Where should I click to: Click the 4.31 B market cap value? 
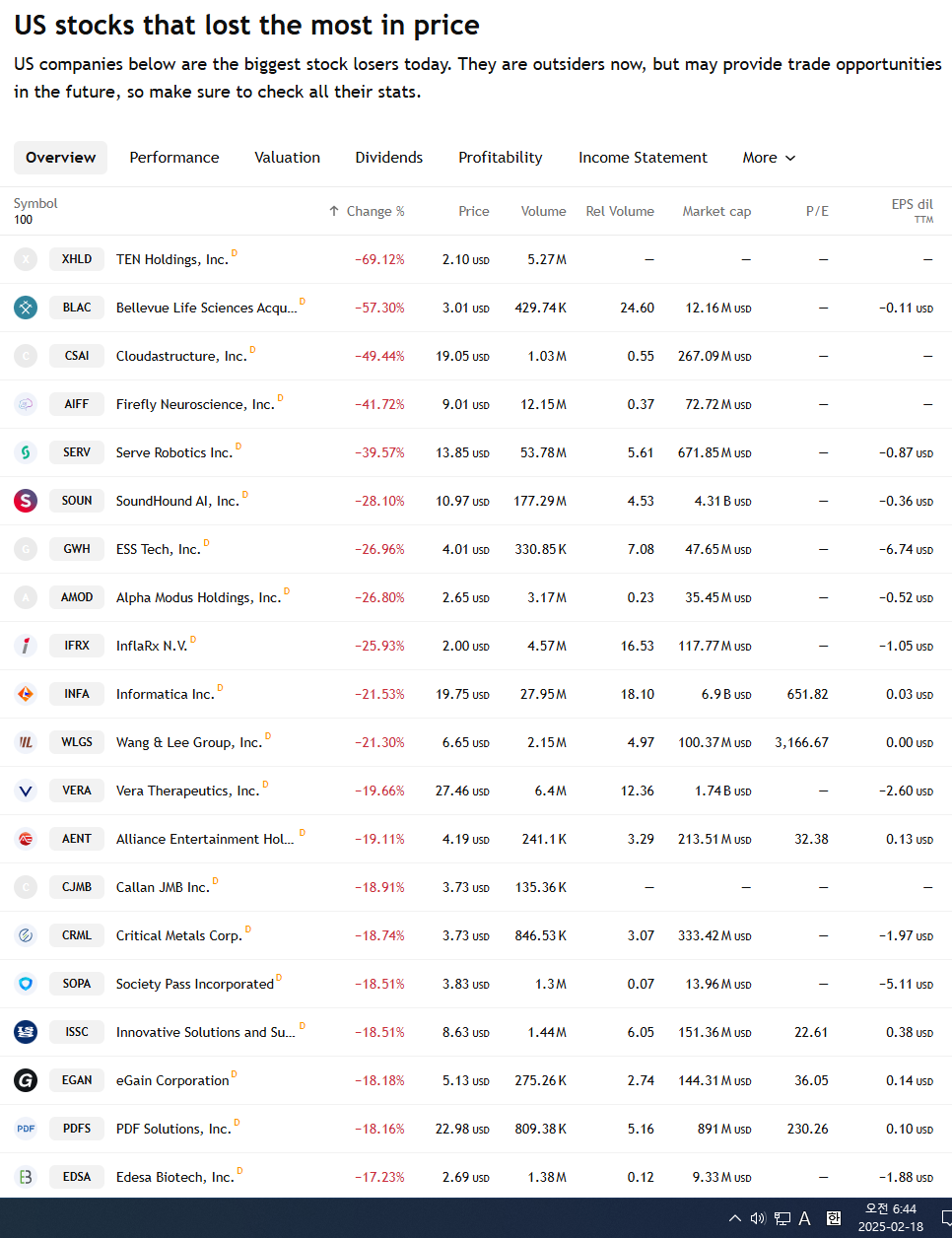tap(722, 501)
